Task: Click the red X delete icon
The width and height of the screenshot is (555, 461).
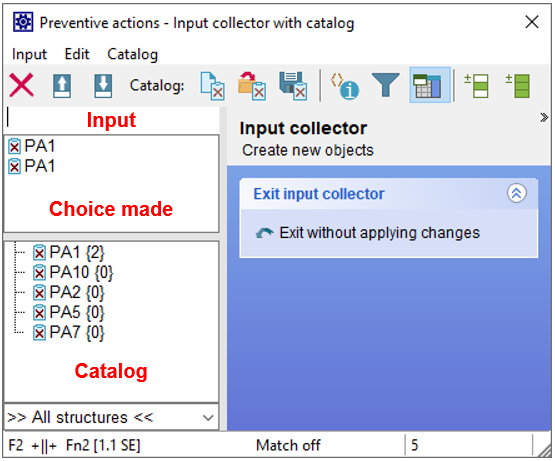Action: click(21, 85)
